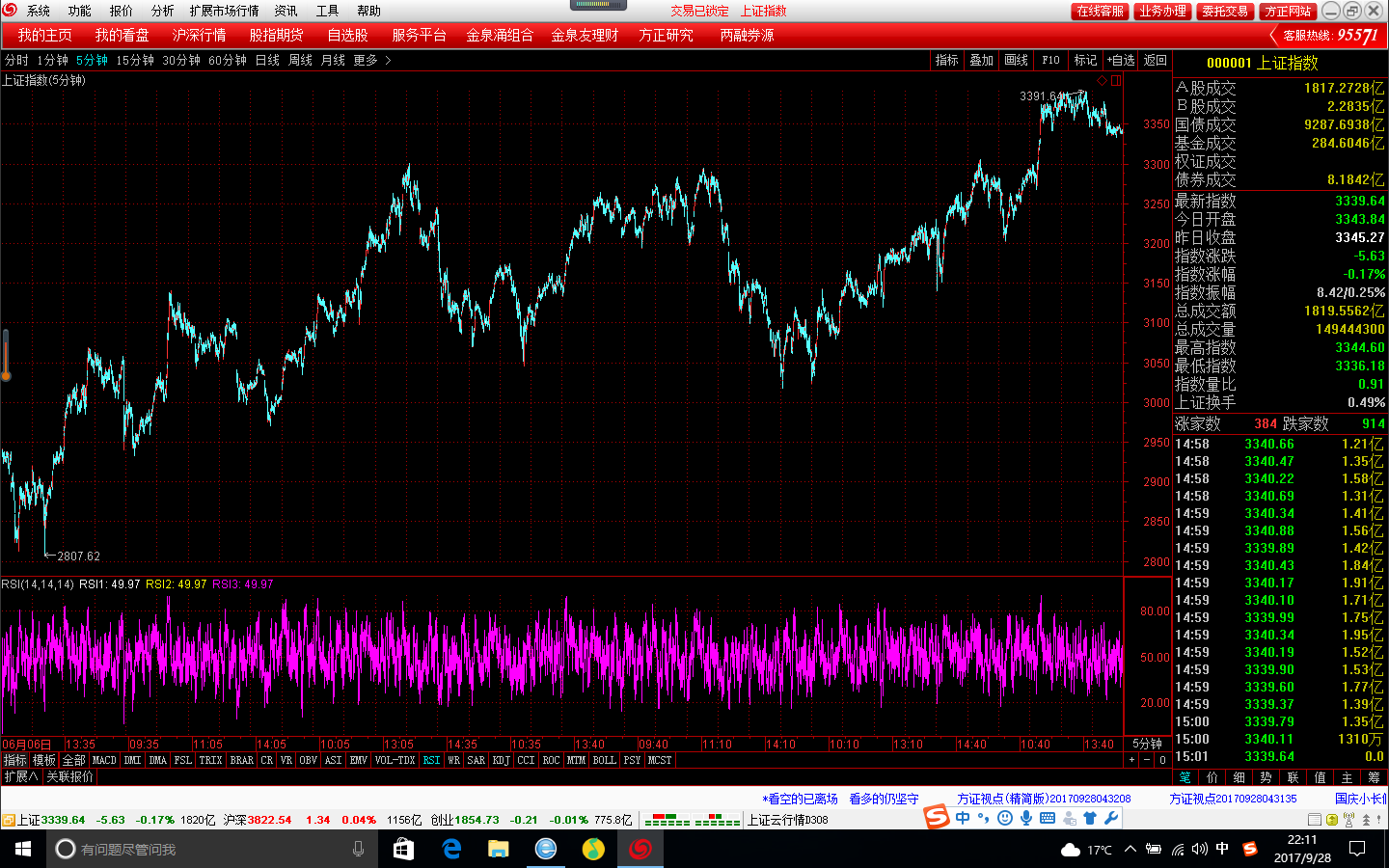Click the zoom-out minus button below chart
This screenshot has width=1389, height=868.
[1147, 760]
